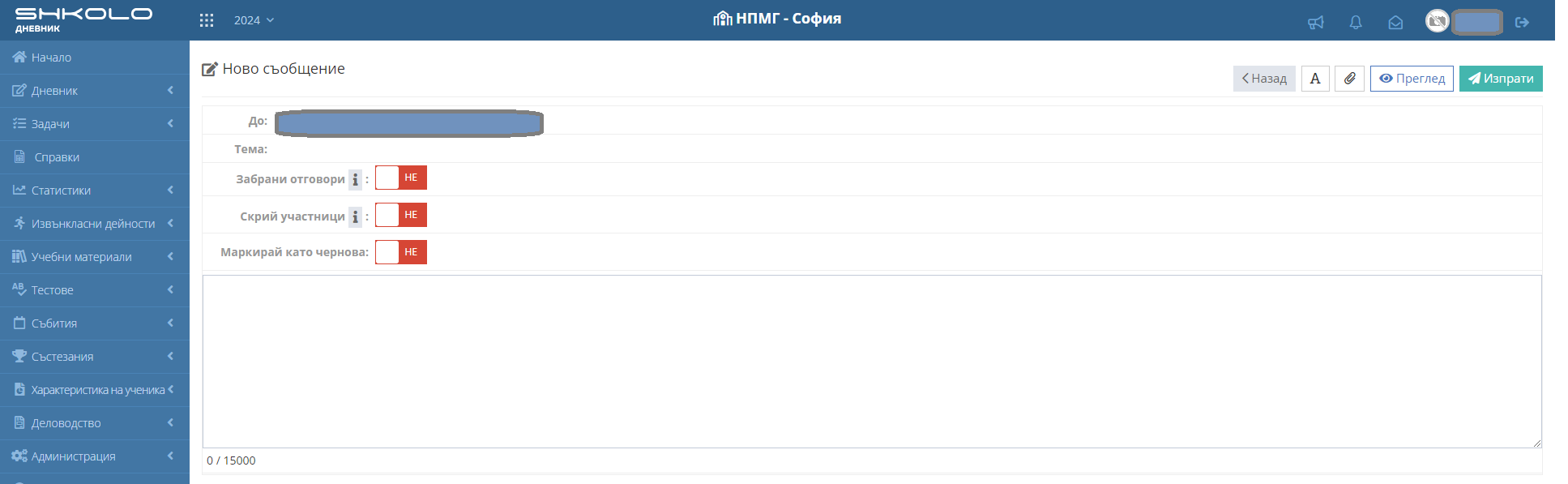
Task: Open the apps grid menu icon
Action: click(x=207, y=20)
